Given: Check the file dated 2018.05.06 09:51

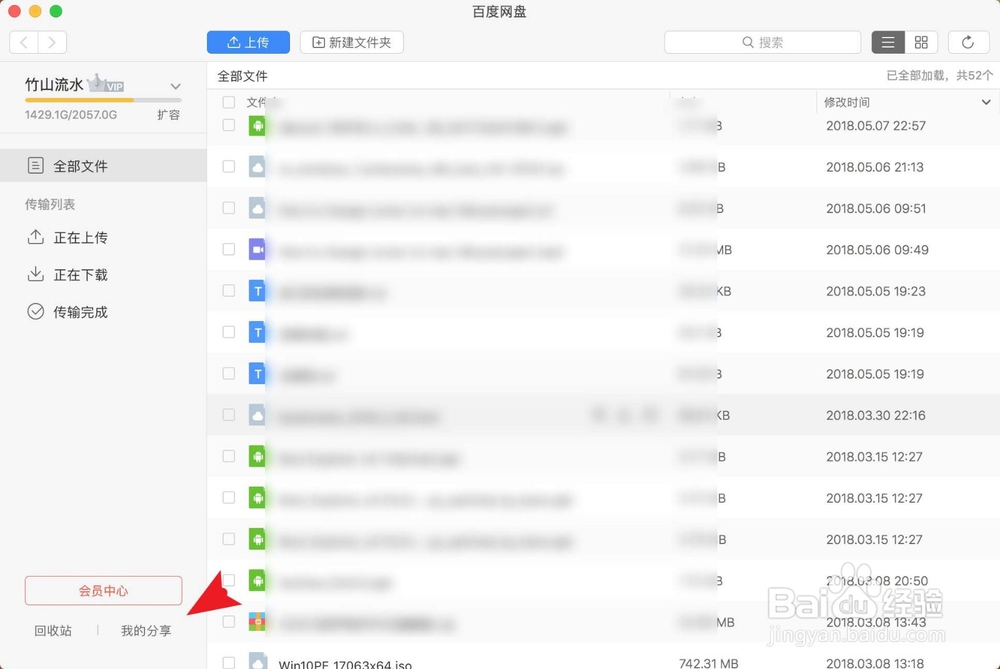Looking at the screenshot, I should tap(228, 208).
